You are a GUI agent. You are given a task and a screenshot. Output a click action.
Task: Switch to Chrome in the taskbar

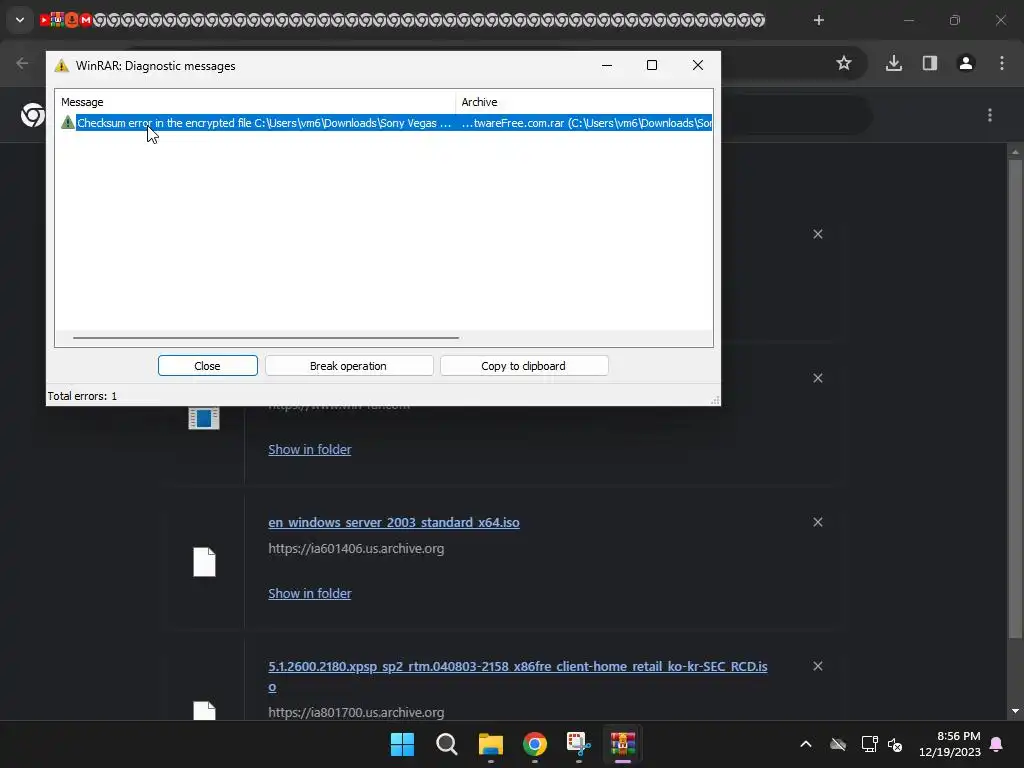535,744
